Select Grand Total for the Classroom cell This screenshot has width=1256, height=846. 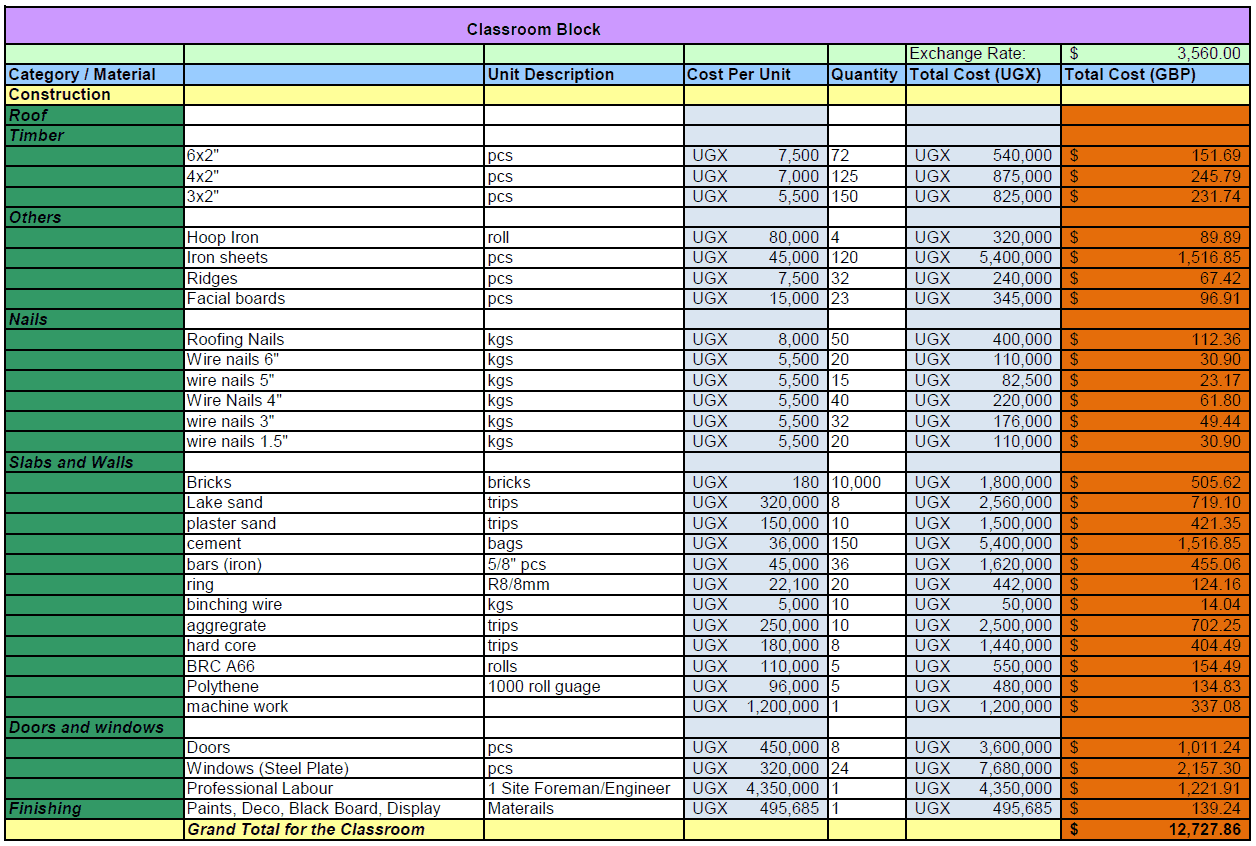334,829
